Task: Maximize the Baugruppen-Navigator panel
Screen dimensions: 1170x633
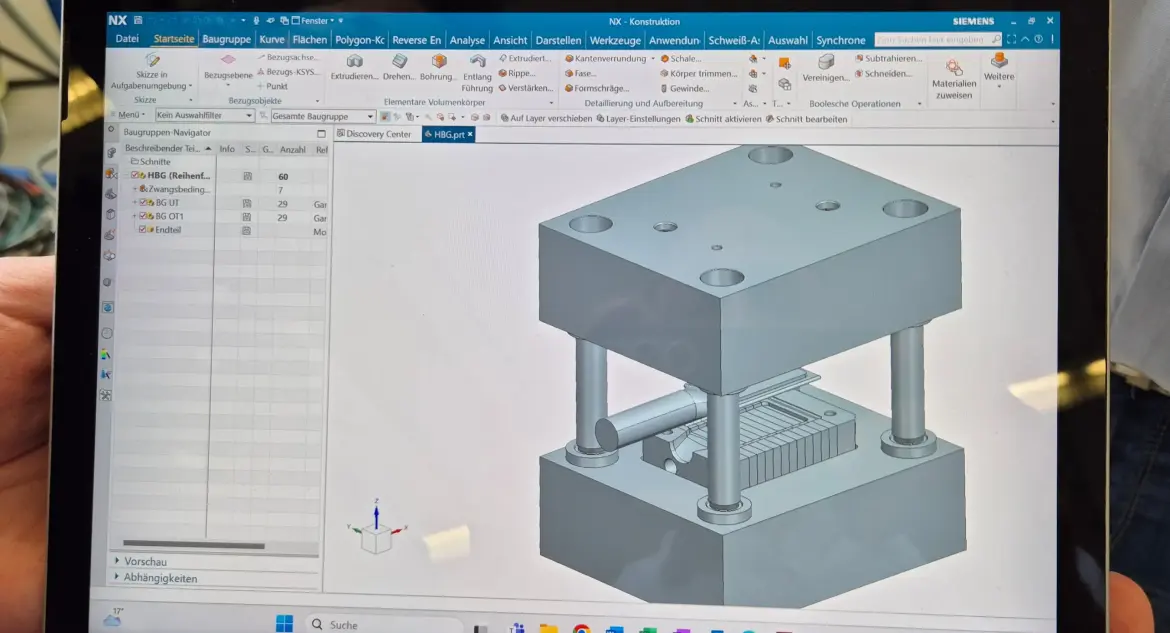Action: pos(321,134)
